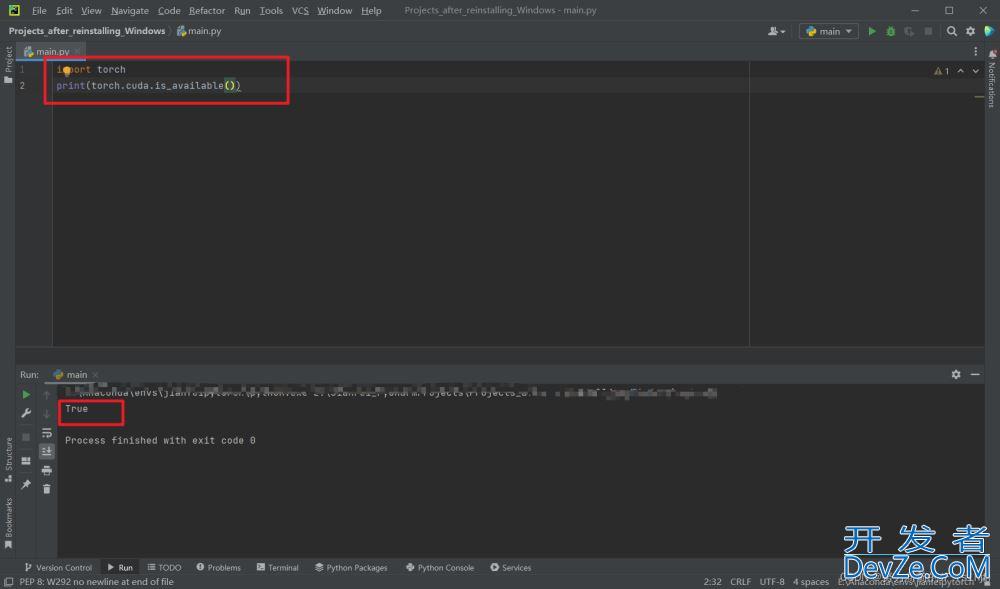Open Problems tool window
This screenshot has width=1000, height=589.
click(219, 567)
